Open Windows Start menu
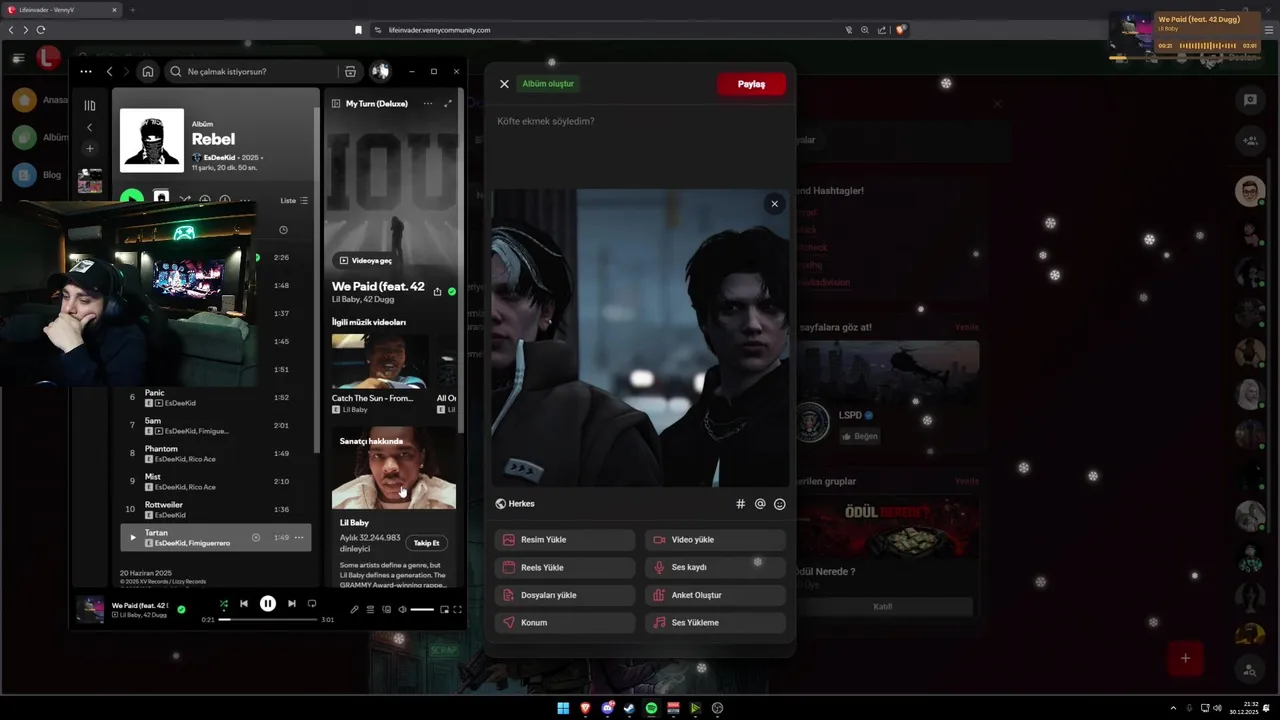This screenshot has height=720, width=1280. (563, 708)
